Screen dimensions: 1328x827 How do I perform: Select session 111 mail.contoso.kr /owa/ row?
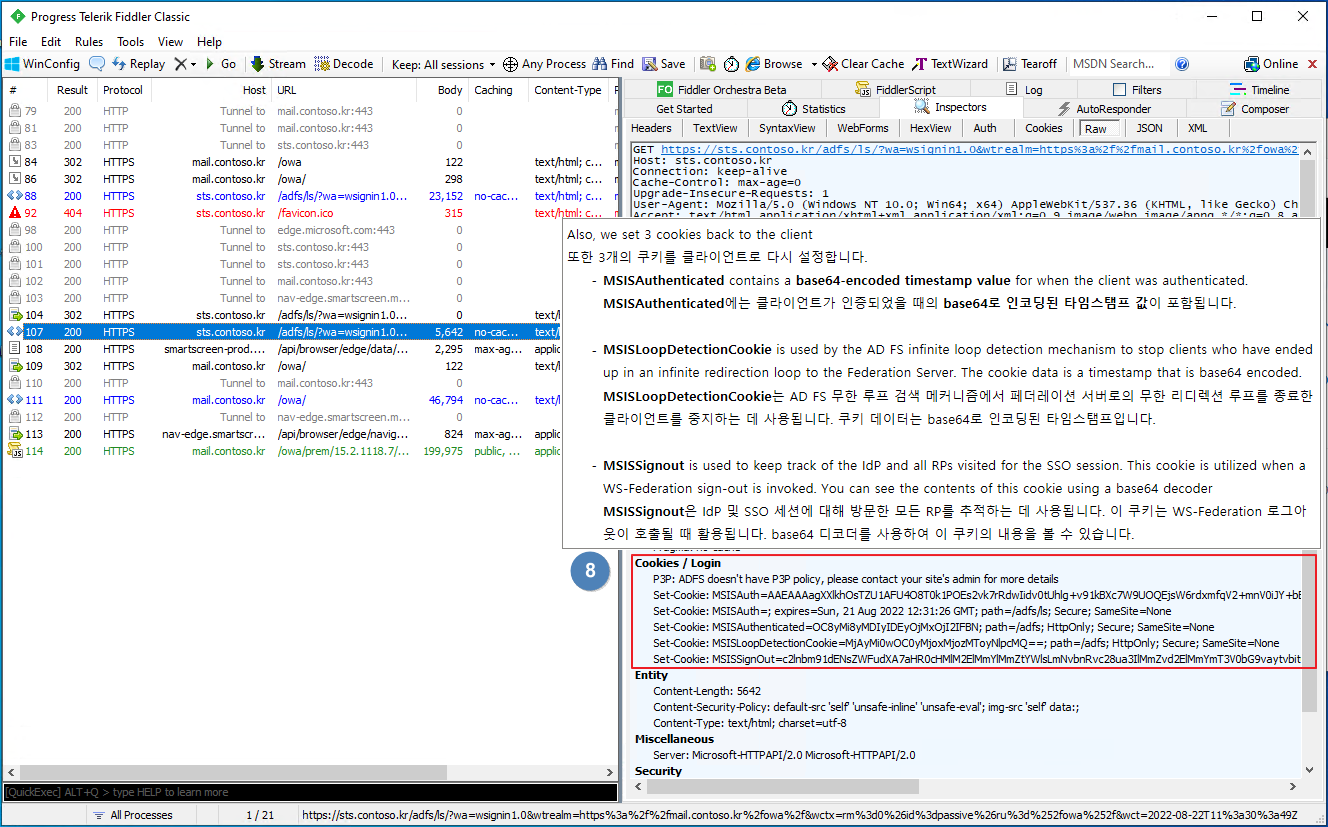[310, 400]
